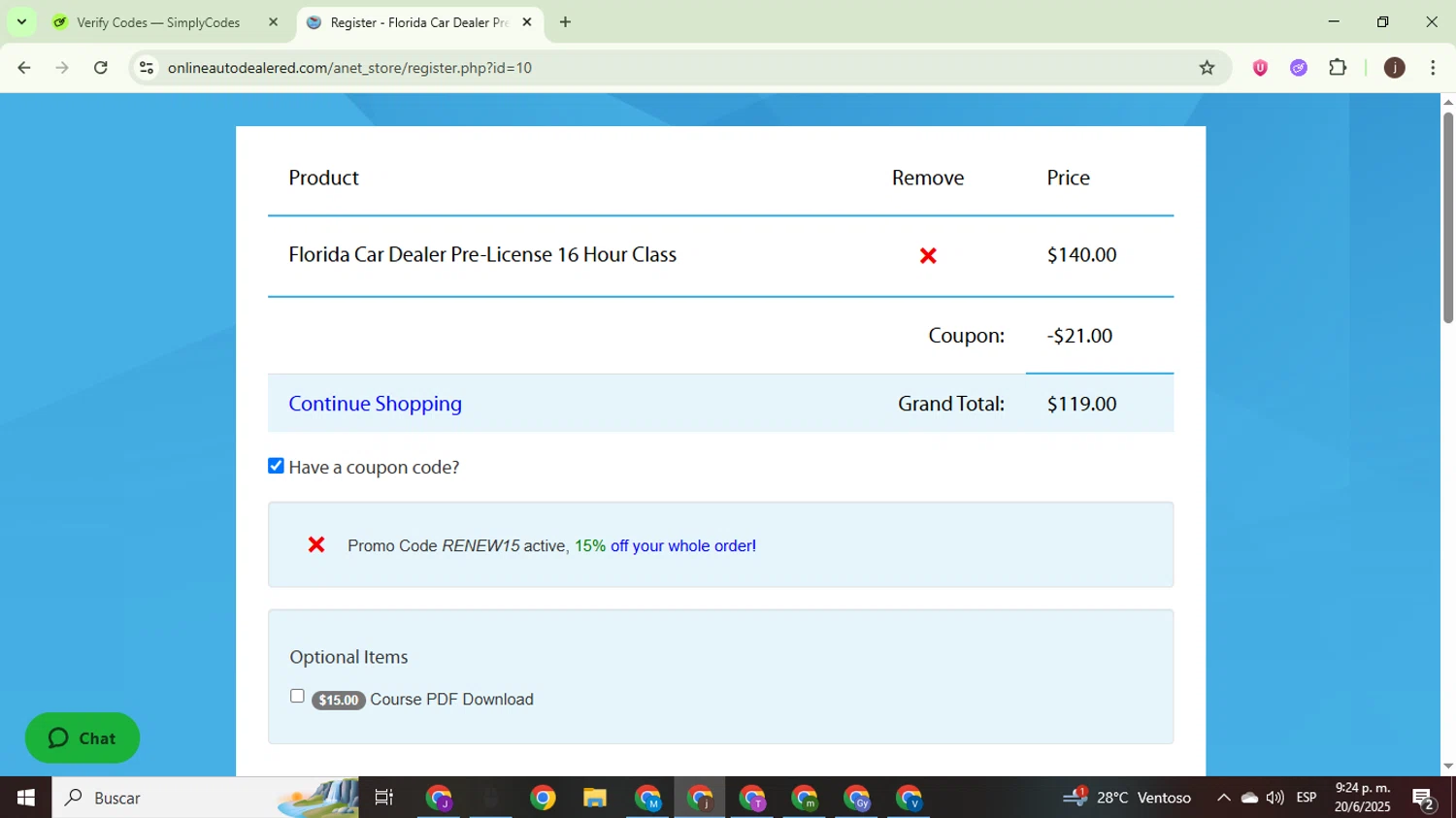Open the Chrome taskbar icon with T profile badge
1456x818 pixels.
pos(752,798)
